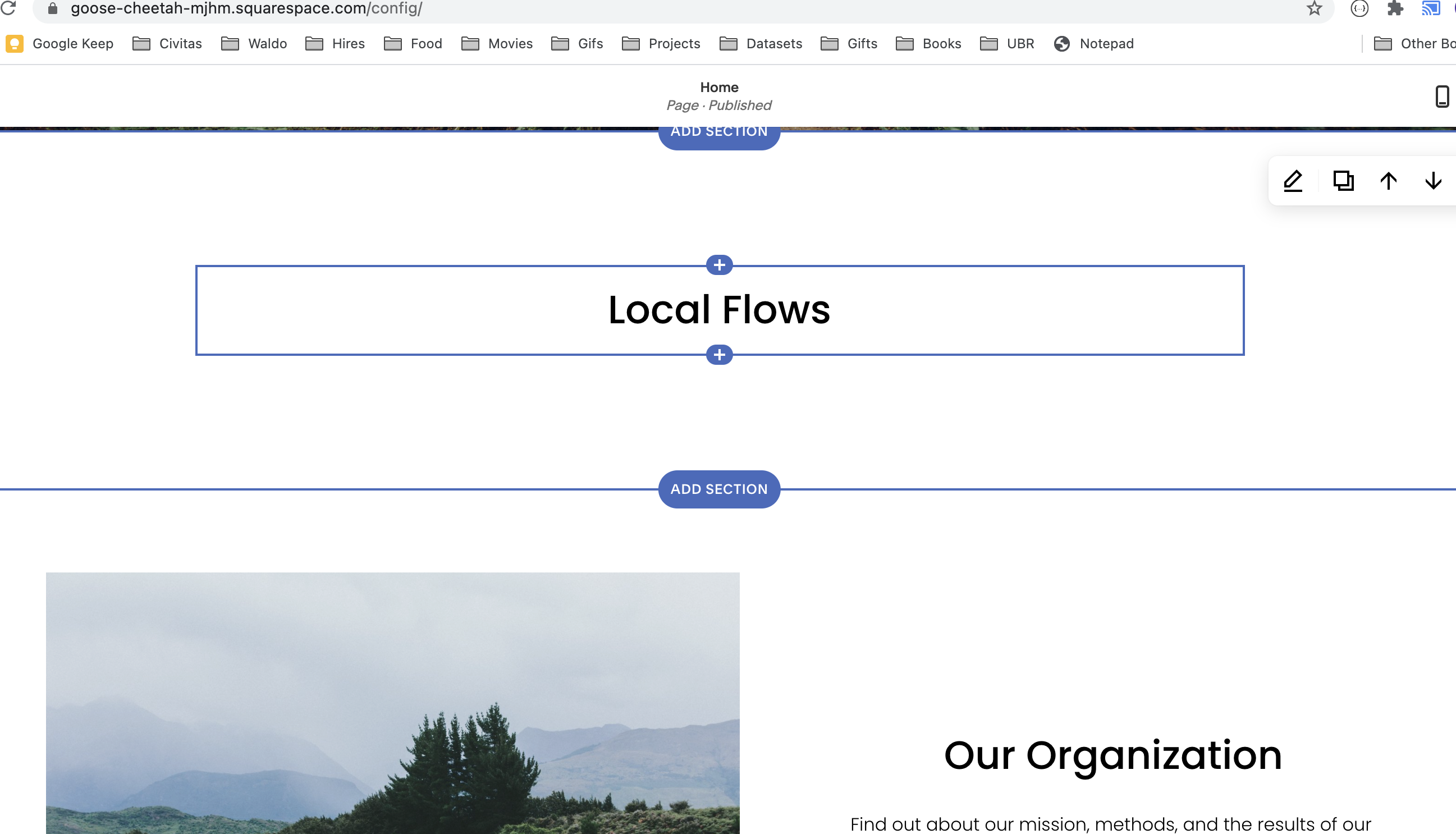Click the Local Flows heading text
Viewport: 1456px width, 834px height.
tap(719, 310)
